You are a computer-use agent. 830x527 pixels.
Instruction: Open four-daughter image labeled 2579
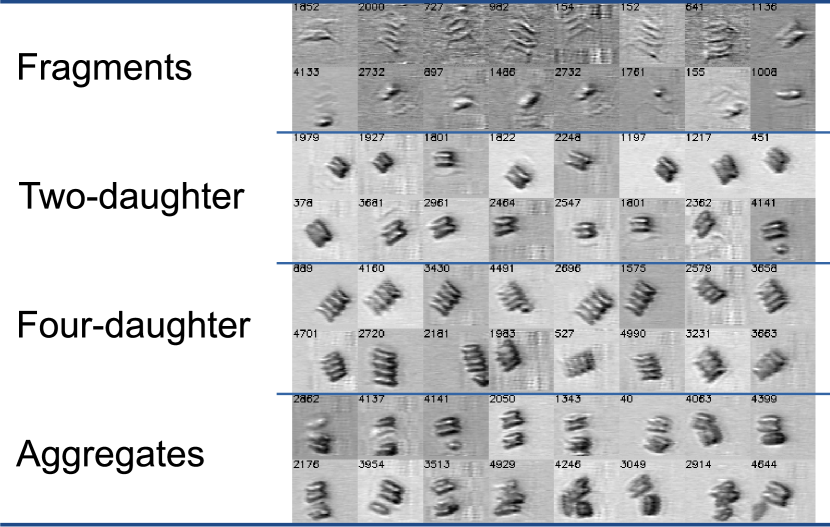point(717,296)
